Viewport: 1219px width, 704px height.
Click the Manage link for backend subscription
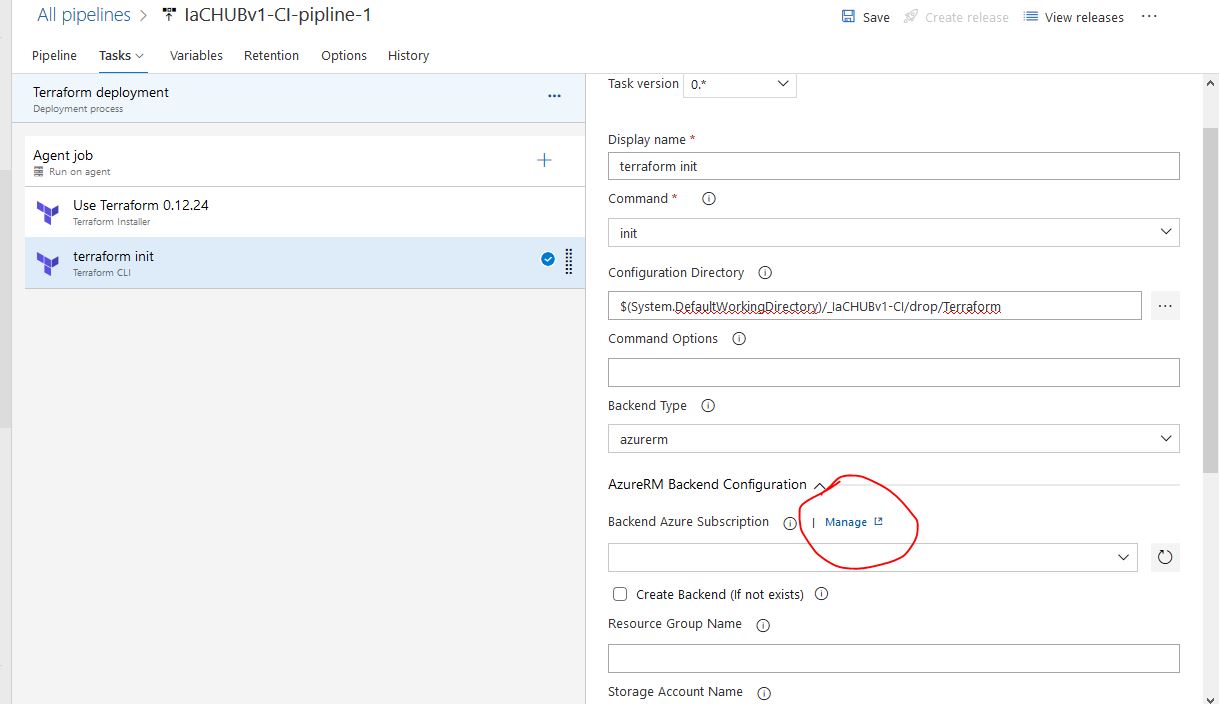pos(847,521)
